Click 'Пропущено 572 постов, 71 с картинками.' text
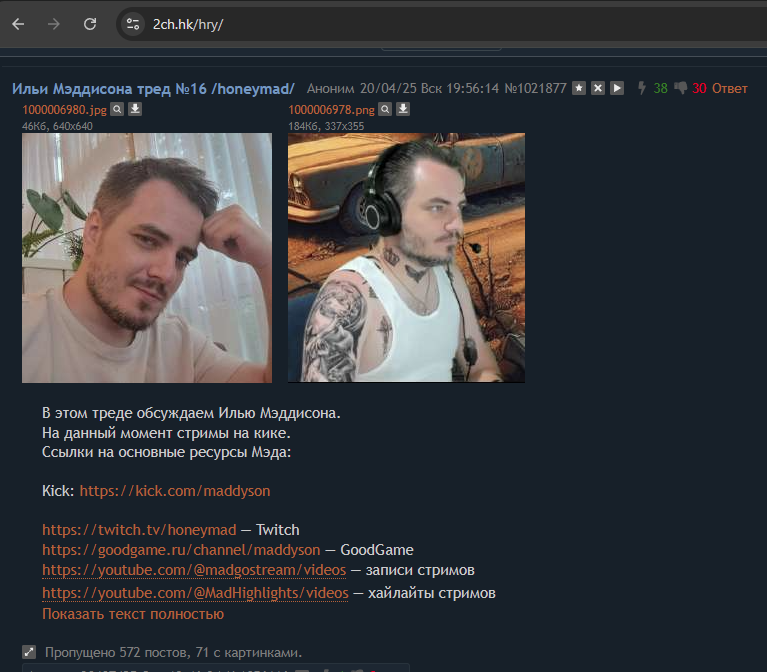The image size is (767, 672). 174,652
